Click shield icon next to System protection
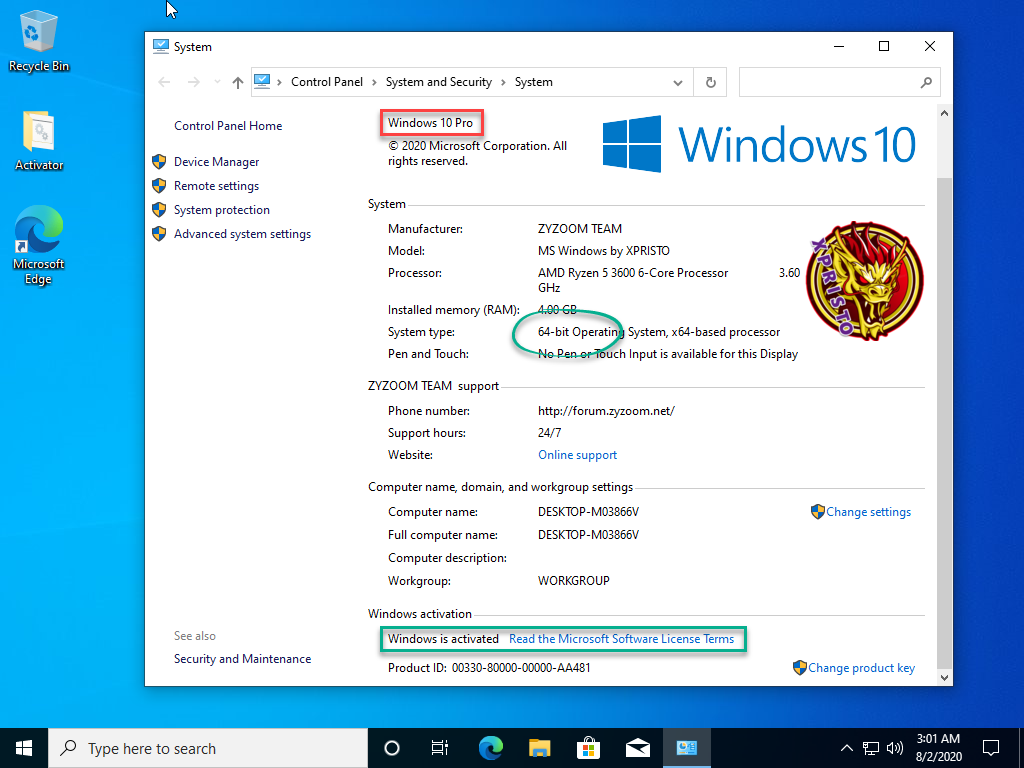 [159, 210]
